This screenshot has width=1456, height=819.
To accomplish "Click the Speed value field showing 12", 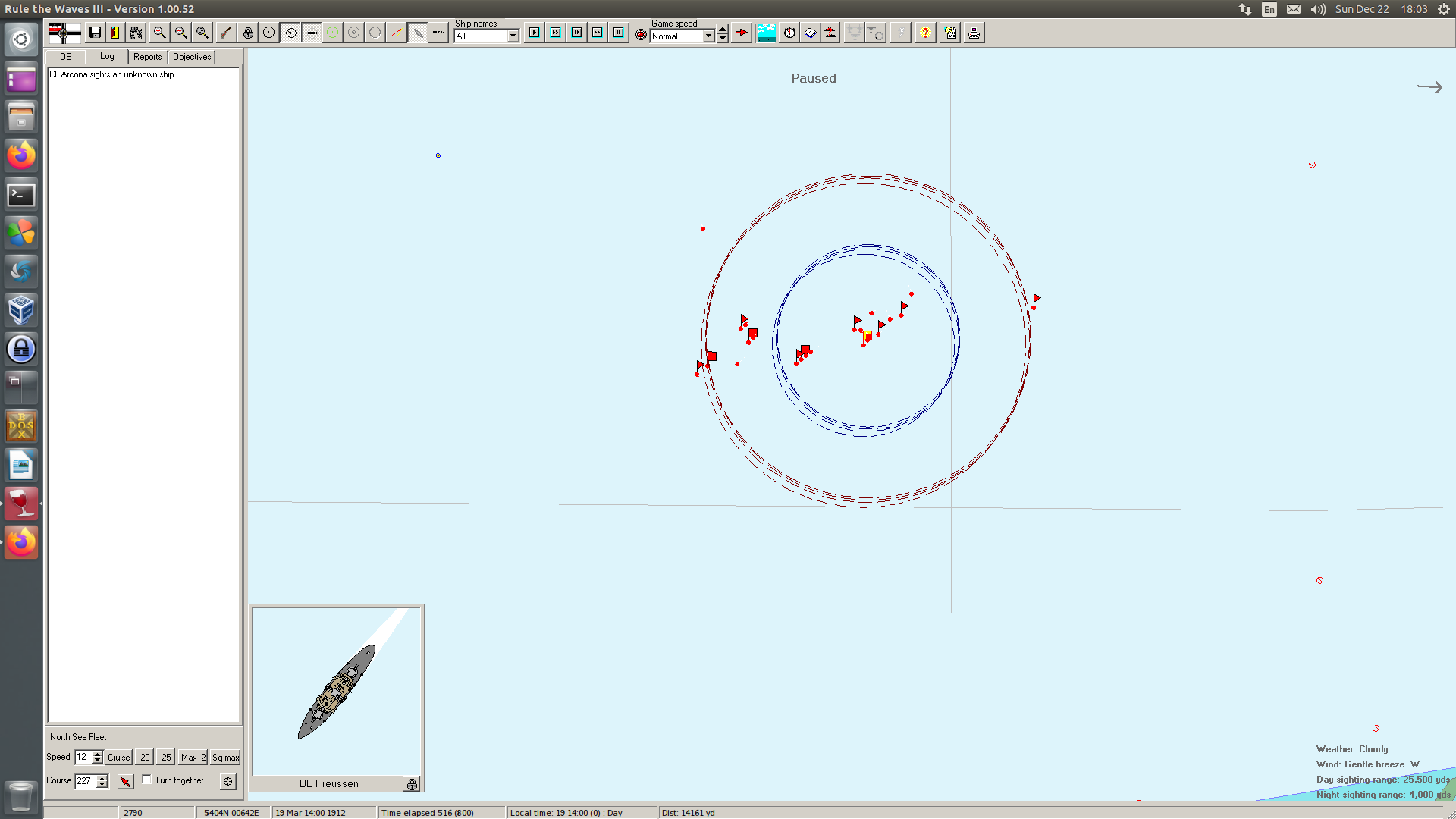I will tap(83, 757).
